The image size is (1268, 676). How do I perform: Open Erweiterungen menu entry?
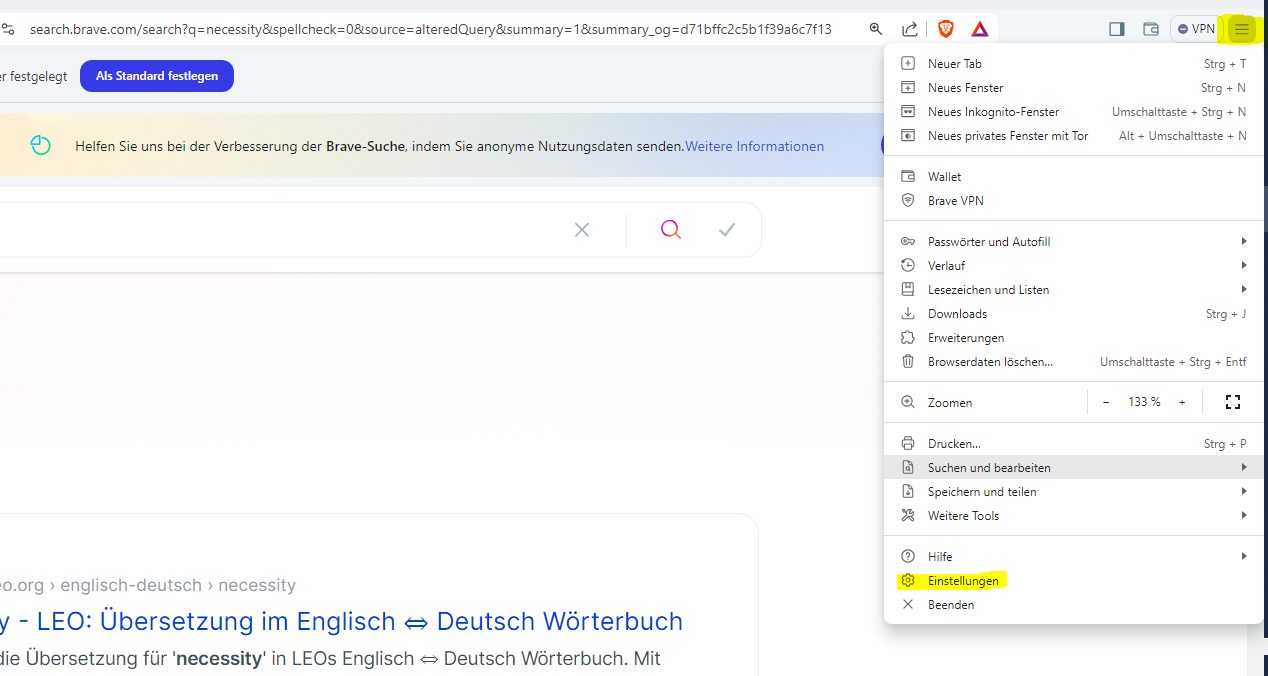click(x=1074, y=338)
